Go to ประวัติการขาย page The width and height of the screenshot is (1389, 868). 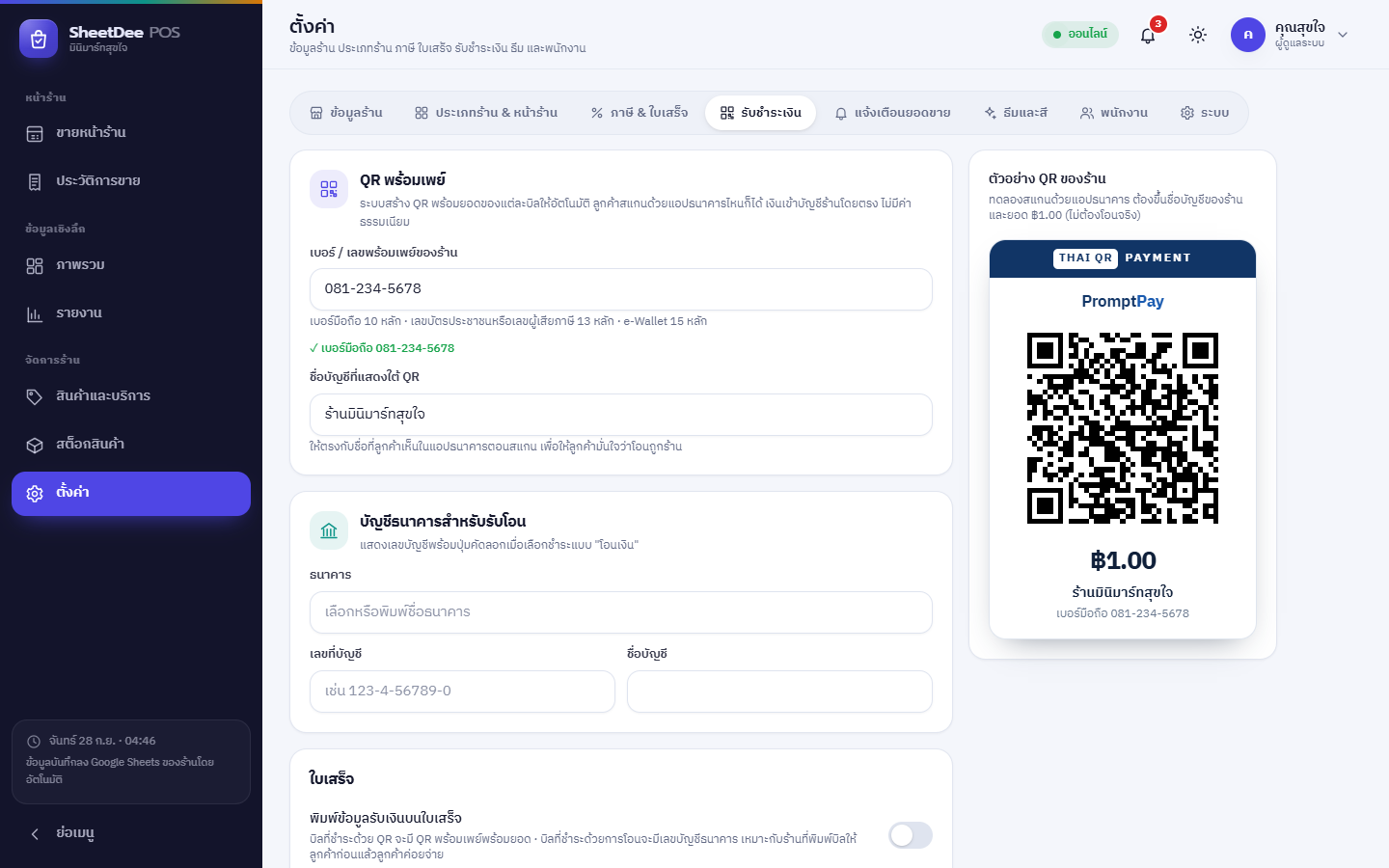[131, 181]
